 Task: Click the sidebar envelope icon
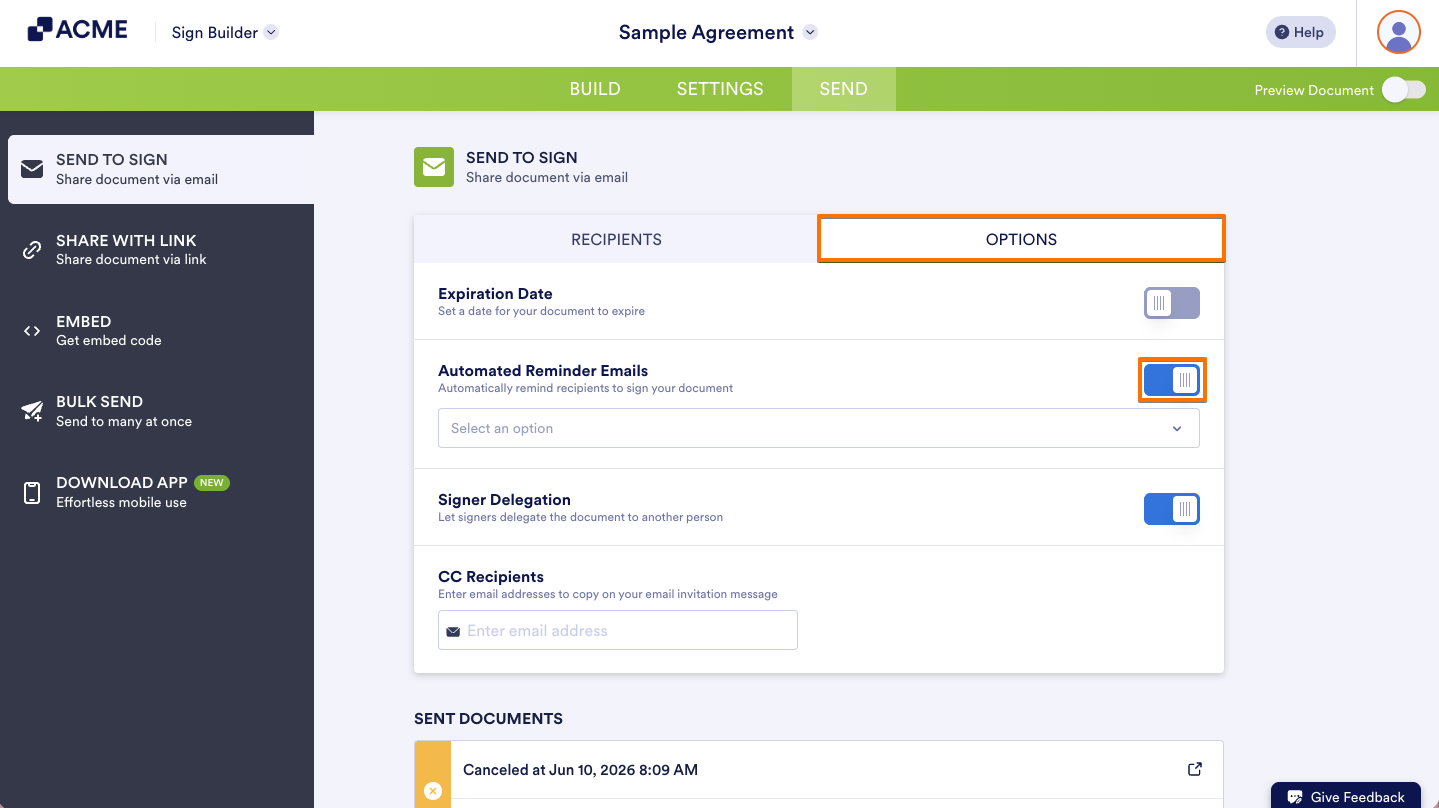point(32,168)
